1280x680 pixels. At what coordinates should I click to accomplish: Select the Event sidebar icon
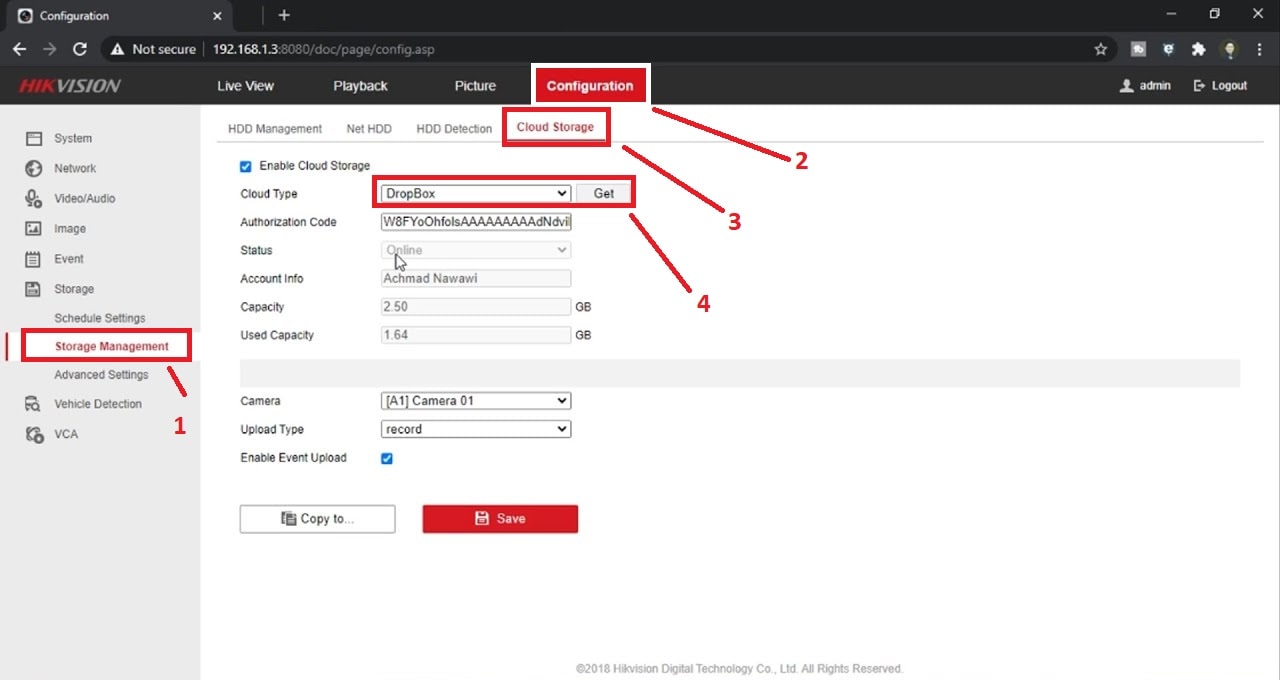click(x=34, y=258)
